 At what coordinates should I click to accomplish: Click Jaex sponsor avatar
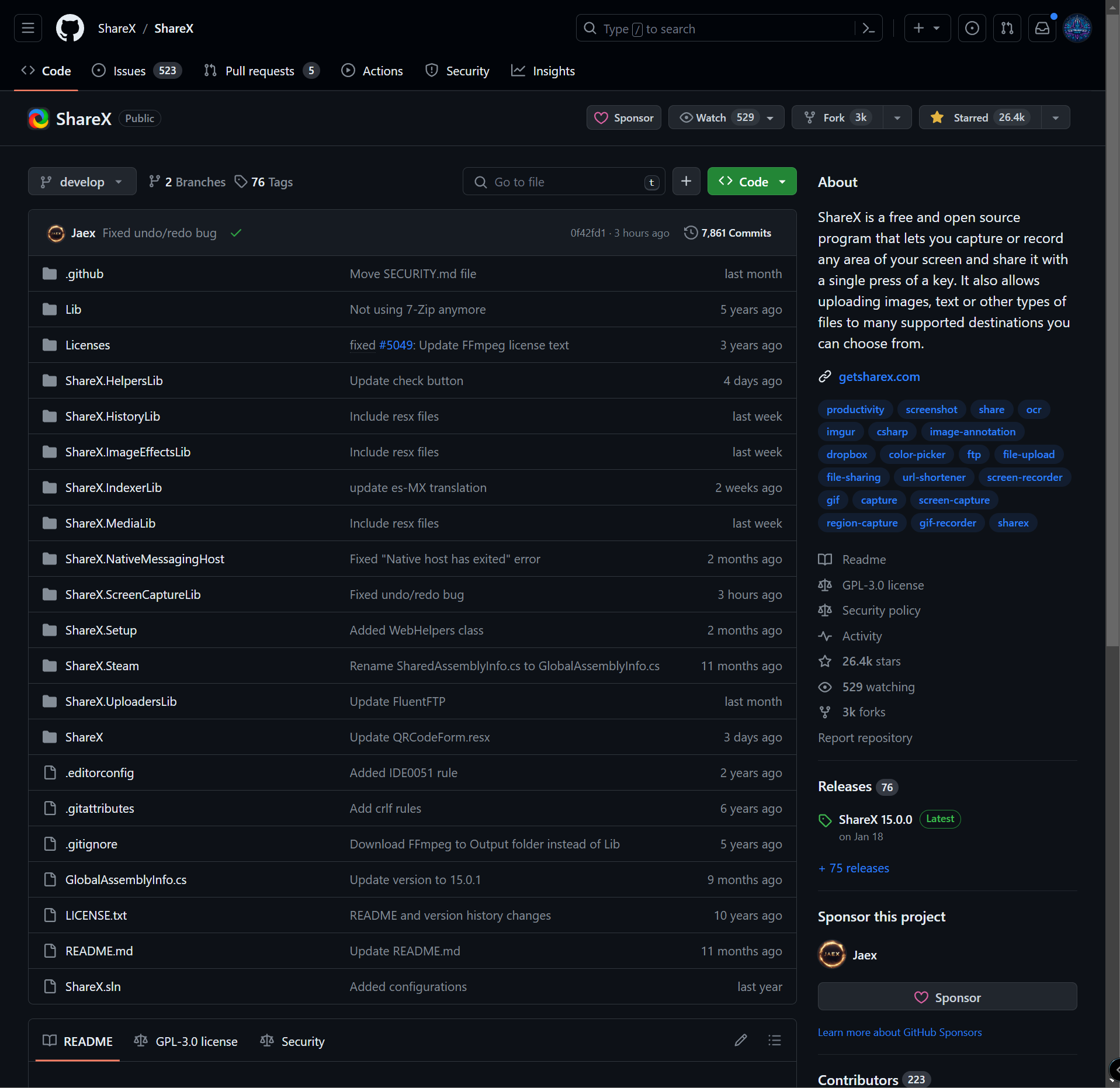(832, 954)
